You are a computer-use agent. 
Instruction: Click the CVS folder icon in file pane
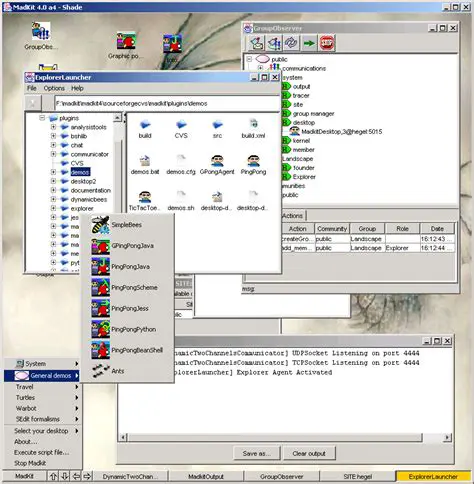181,125
